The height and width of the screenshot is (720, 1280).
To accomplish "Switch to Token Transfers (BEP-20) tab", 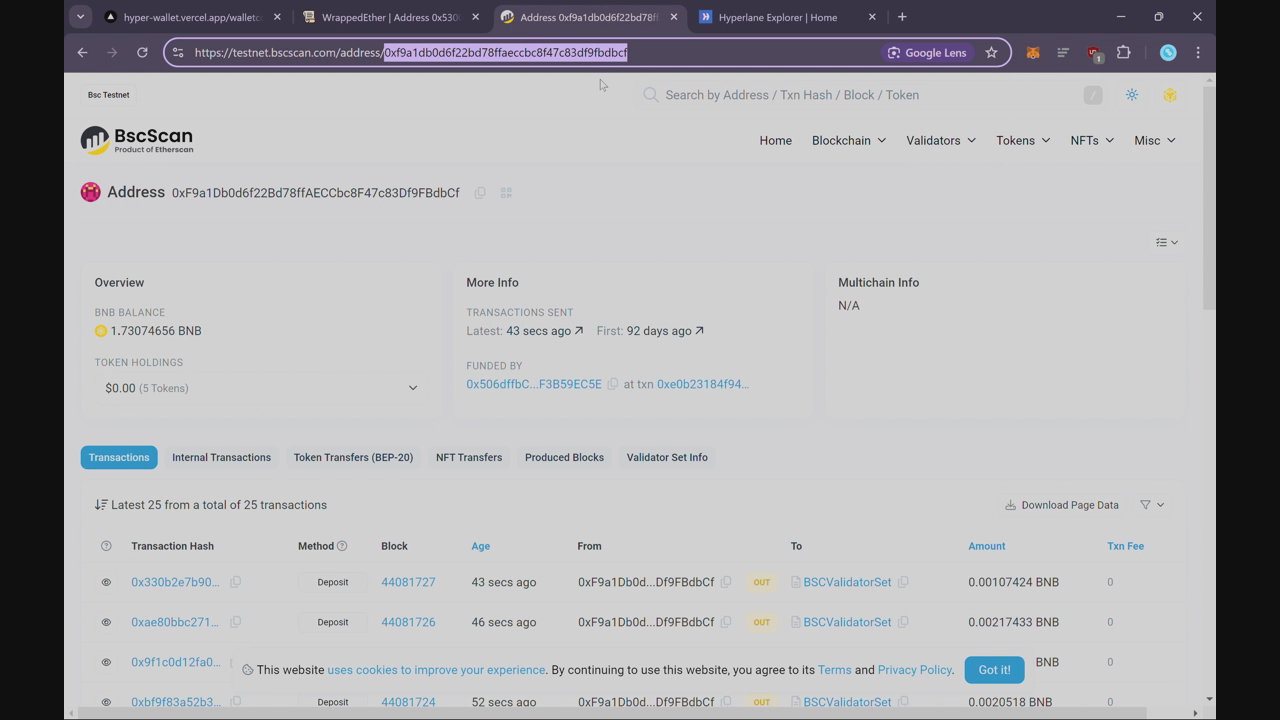I will 353,458.
